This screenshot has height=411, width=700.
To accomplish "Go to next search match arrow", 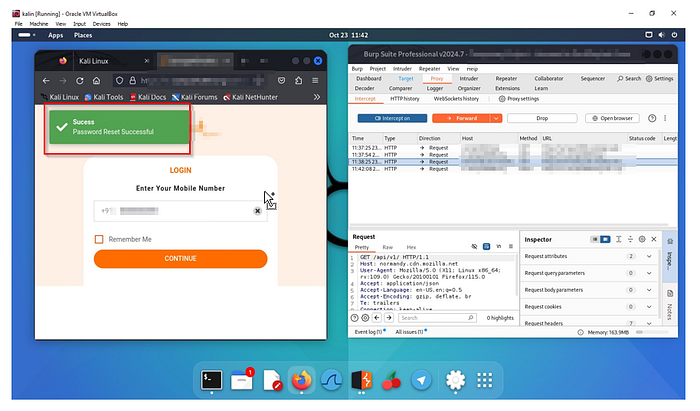I will (x=389, y=318).
